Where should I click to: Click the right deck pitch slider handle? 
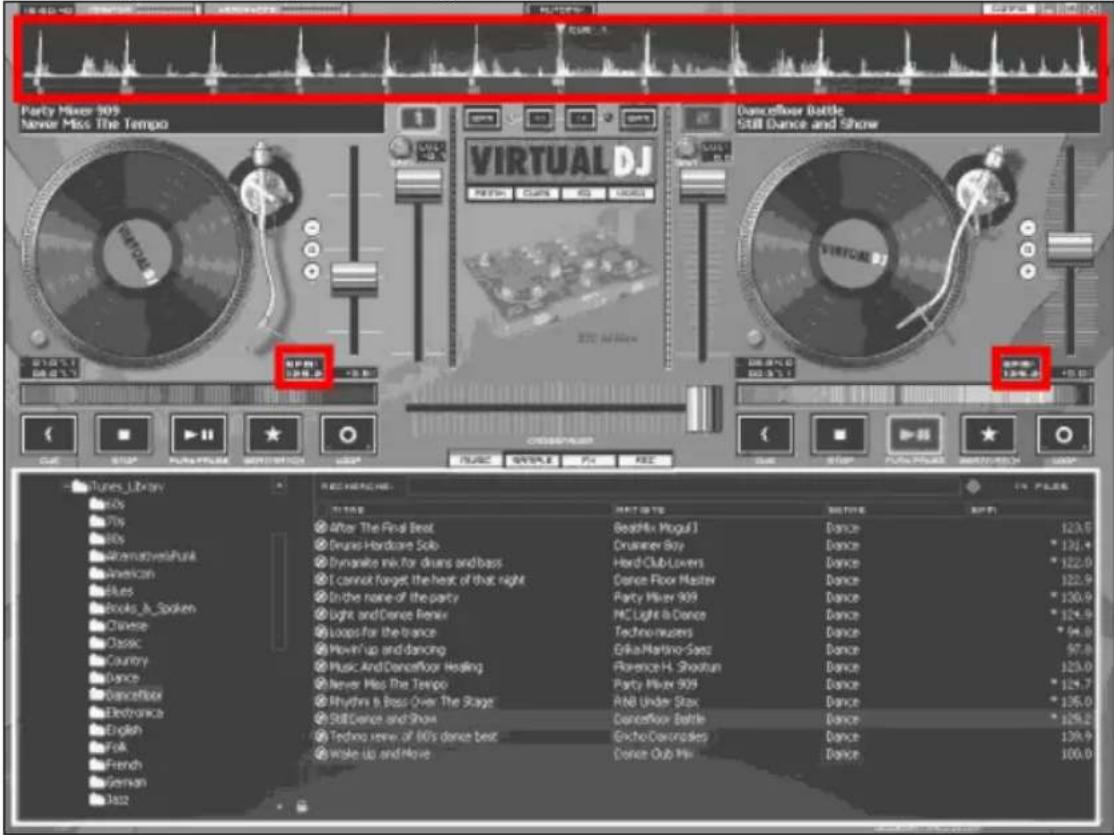tap(1070, 248)
